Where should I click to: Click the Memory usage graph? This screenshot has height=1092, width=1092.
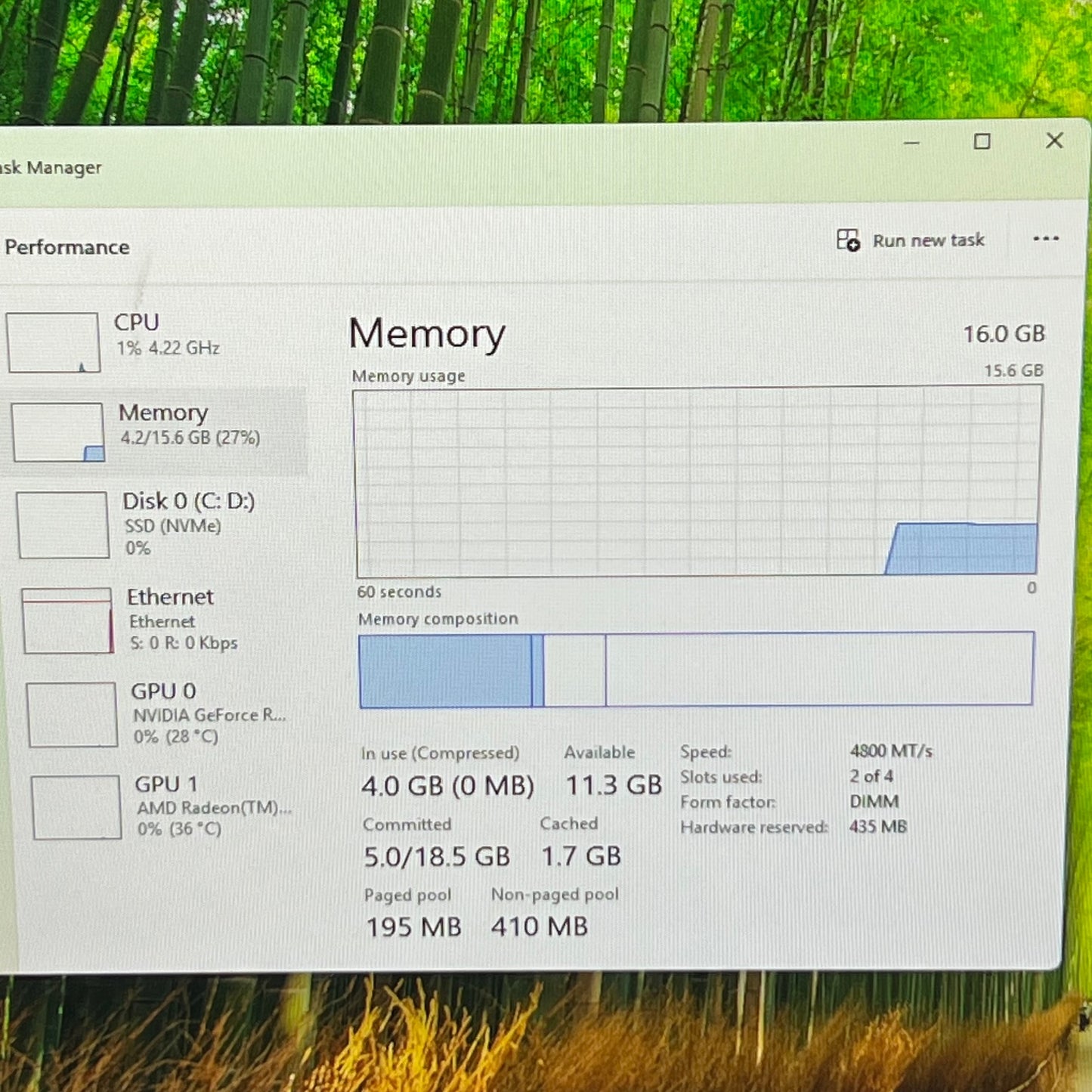point(695,481)
